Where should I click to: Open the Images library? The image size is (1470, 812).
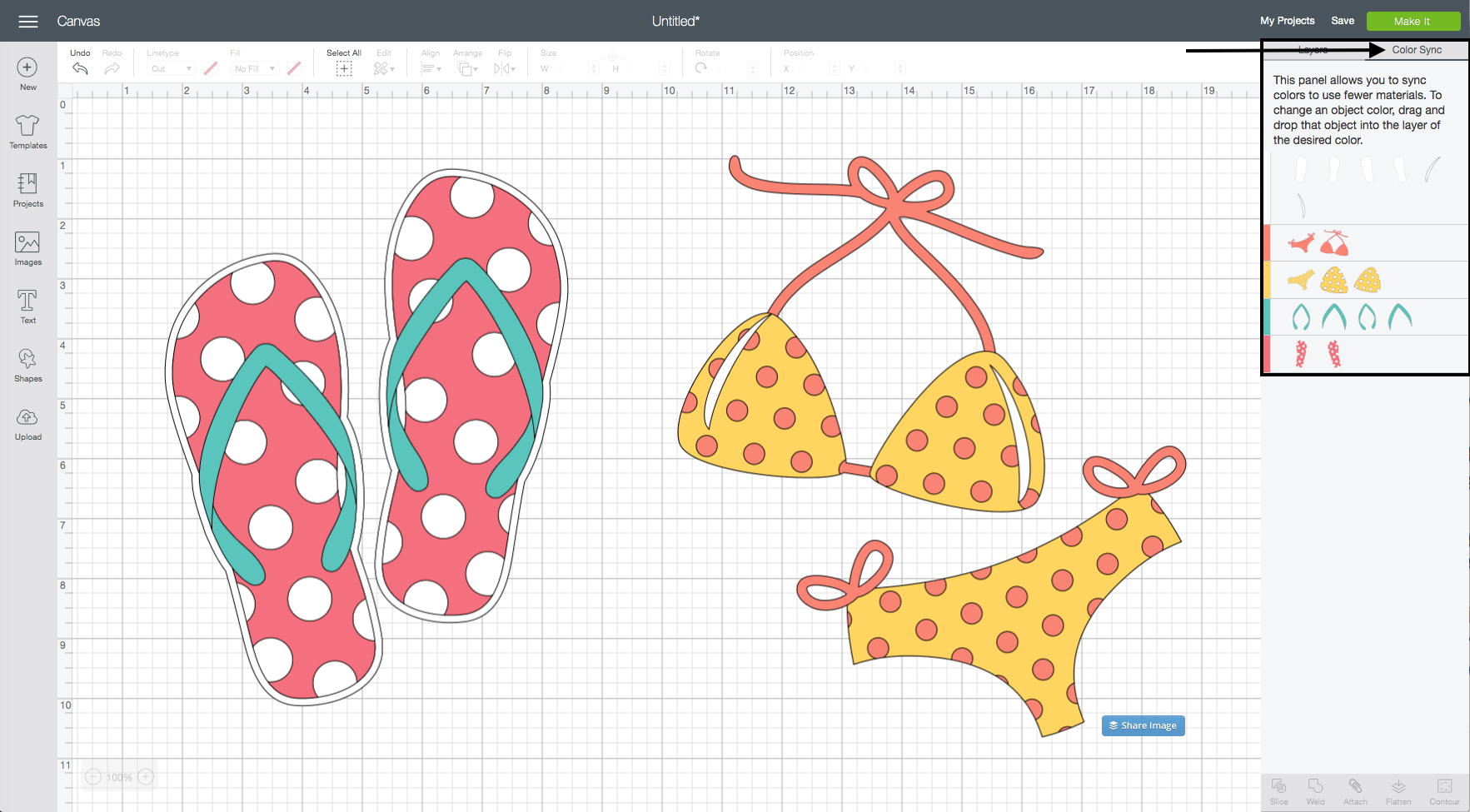[27, 243]
